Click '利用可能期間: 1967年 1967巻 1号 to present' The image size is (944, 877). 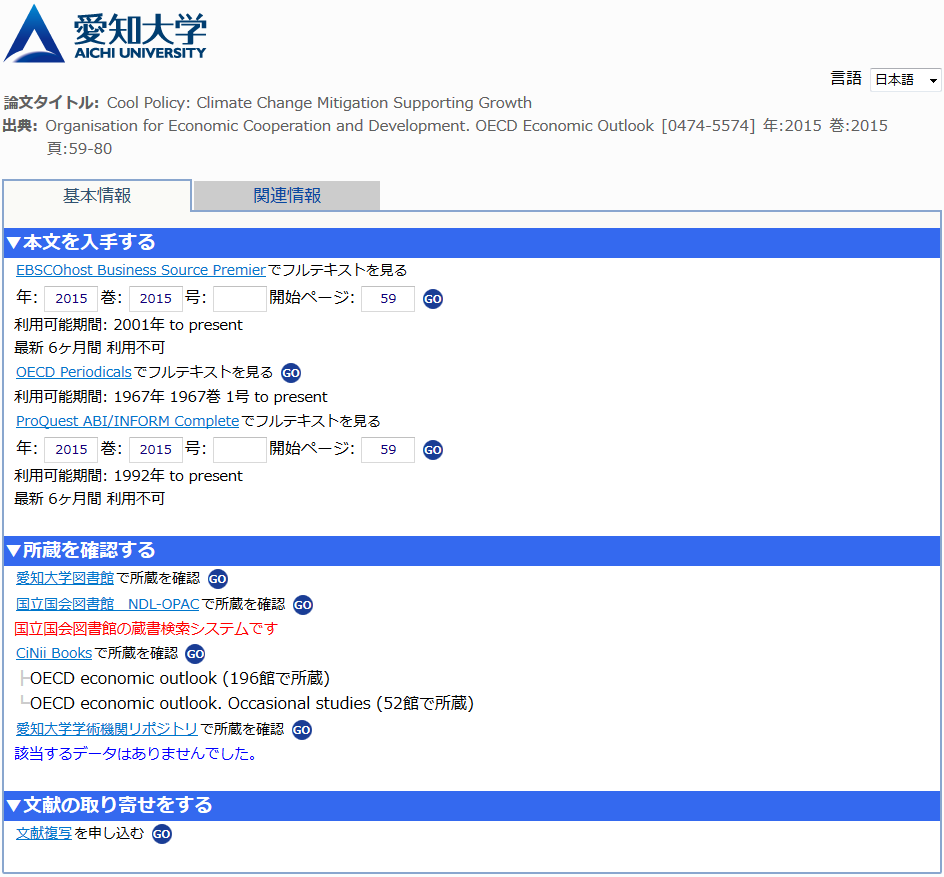(x=171, y=397)
